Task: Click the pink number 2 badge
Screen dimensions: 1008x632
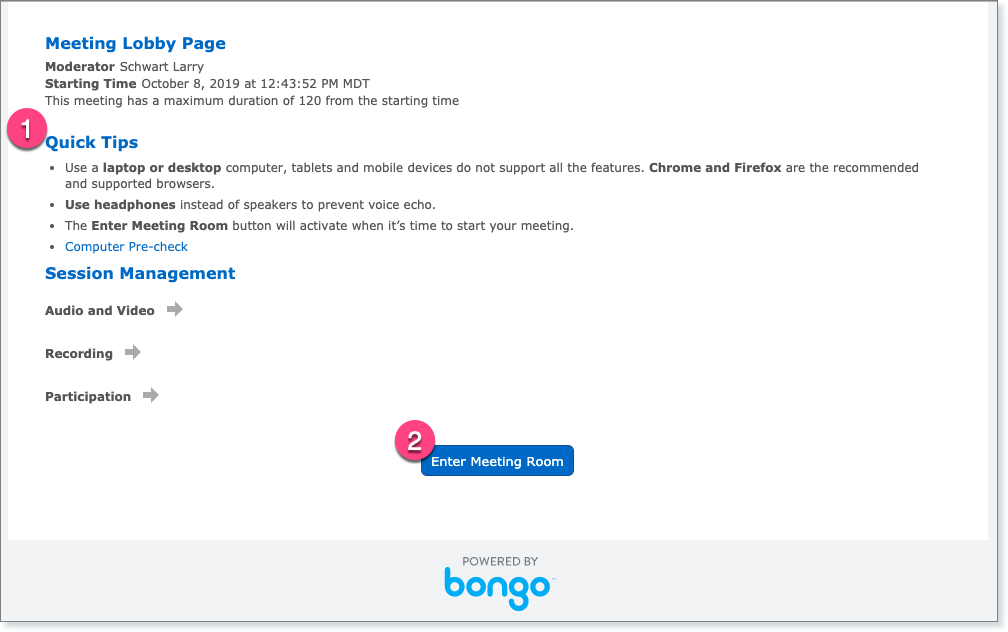Action: tap(415, 440)
